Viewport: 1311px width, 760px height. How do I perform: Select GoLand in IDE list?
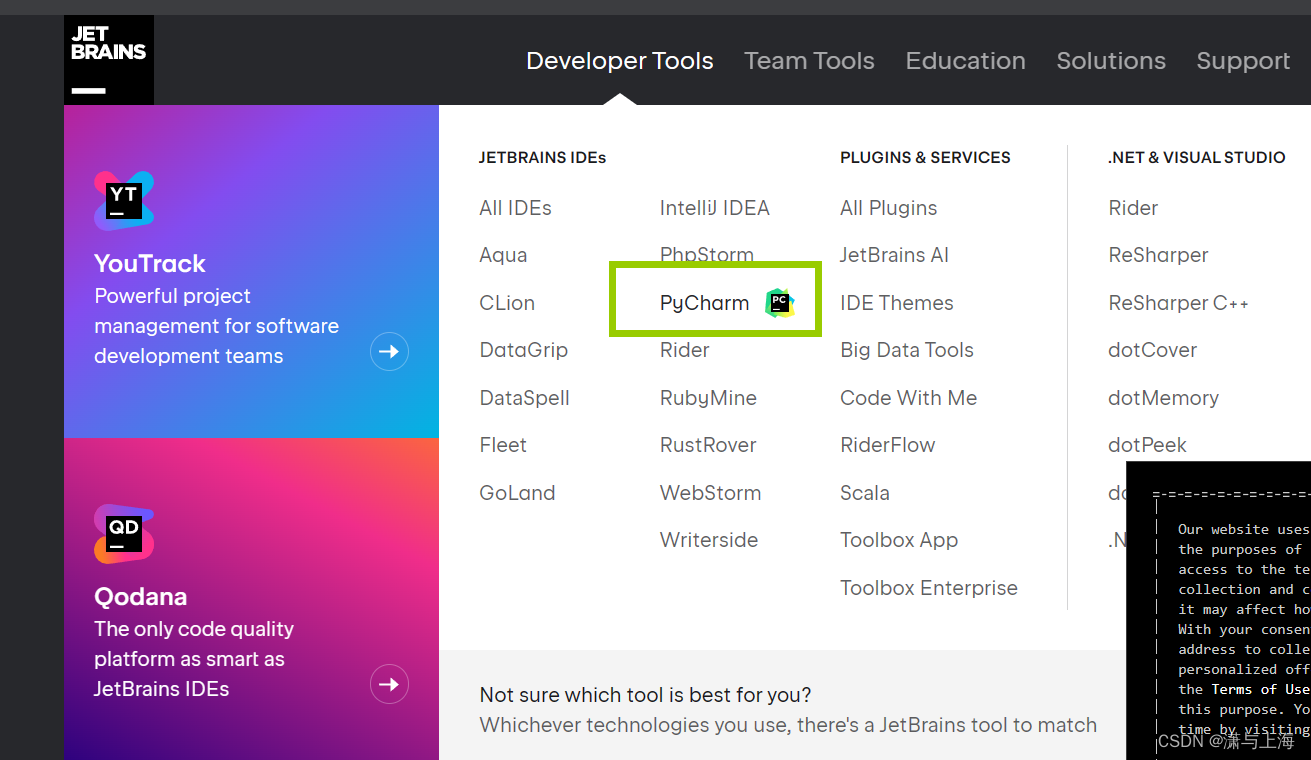coord(517,493)
